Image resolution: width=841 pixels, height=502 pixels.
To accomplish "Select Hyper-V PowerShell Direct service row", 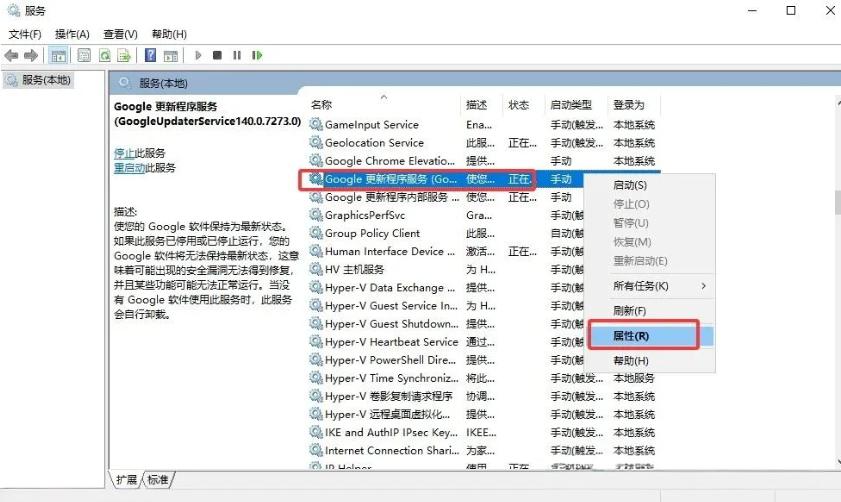I will (x=445, y=360).
